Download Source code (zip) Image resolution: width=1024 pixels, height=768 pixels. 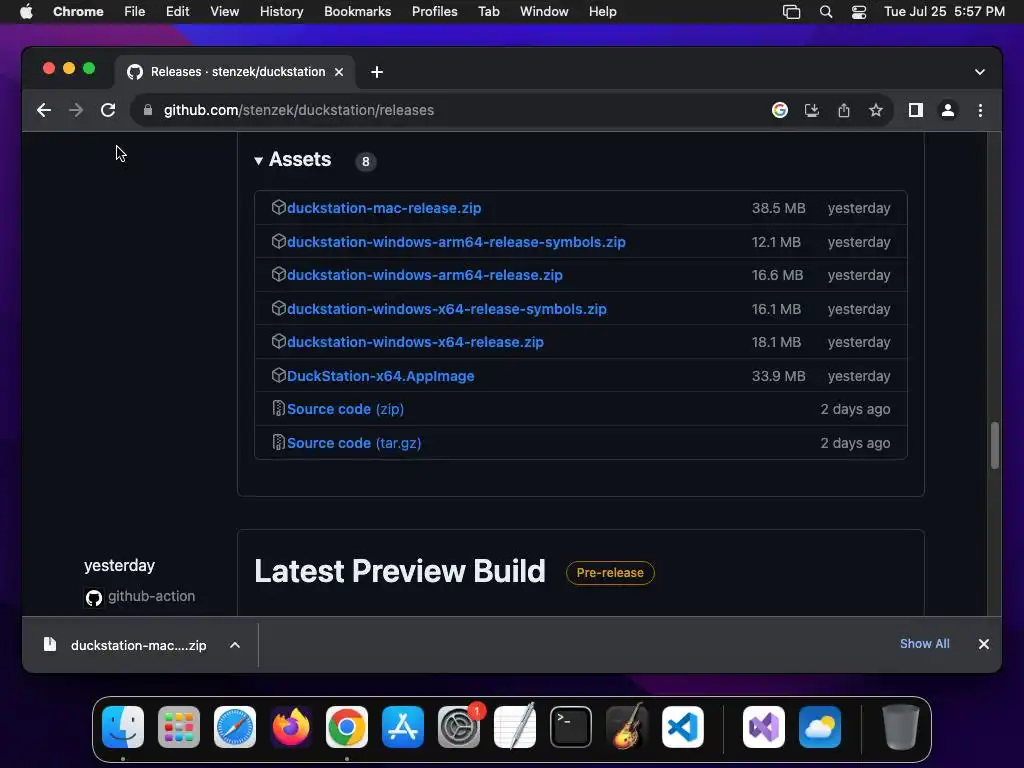345,409
